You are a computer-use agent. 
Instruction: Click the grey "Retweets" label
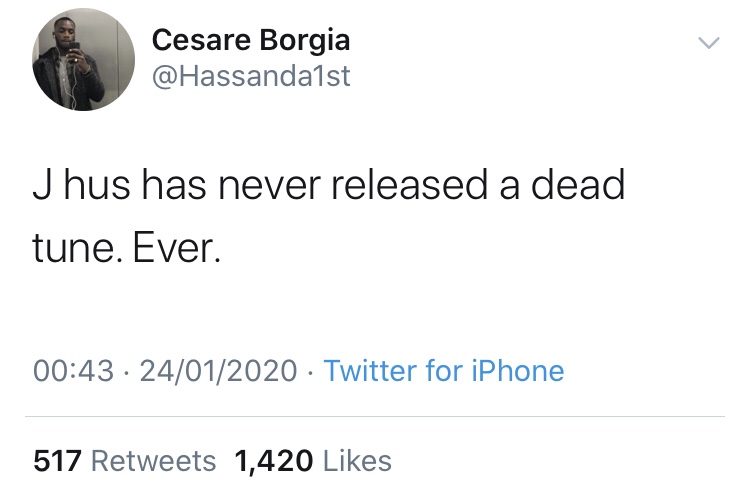point(153,461)
